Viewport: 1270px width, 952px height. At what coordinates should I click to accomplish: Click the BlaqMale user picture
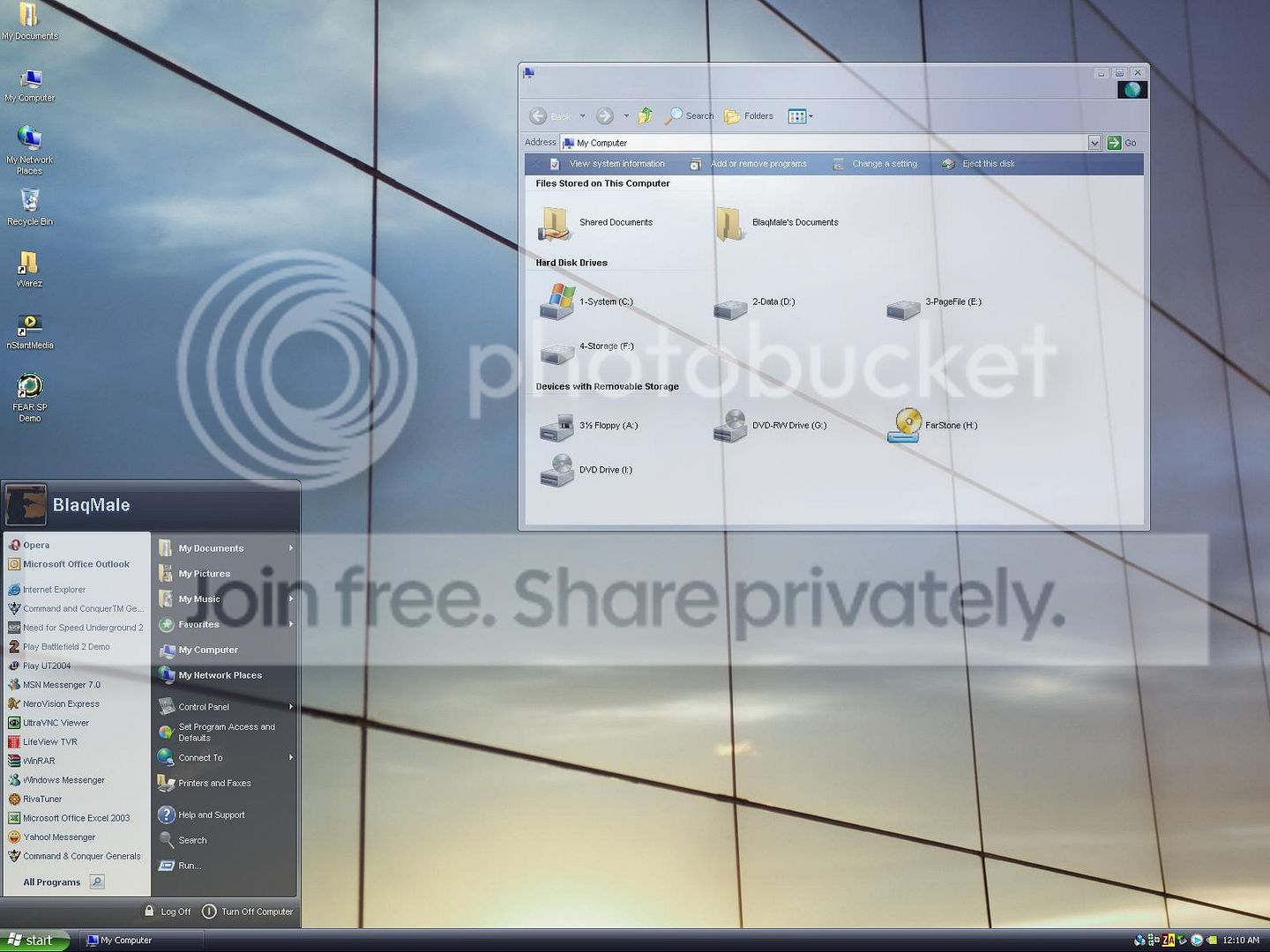25,504
